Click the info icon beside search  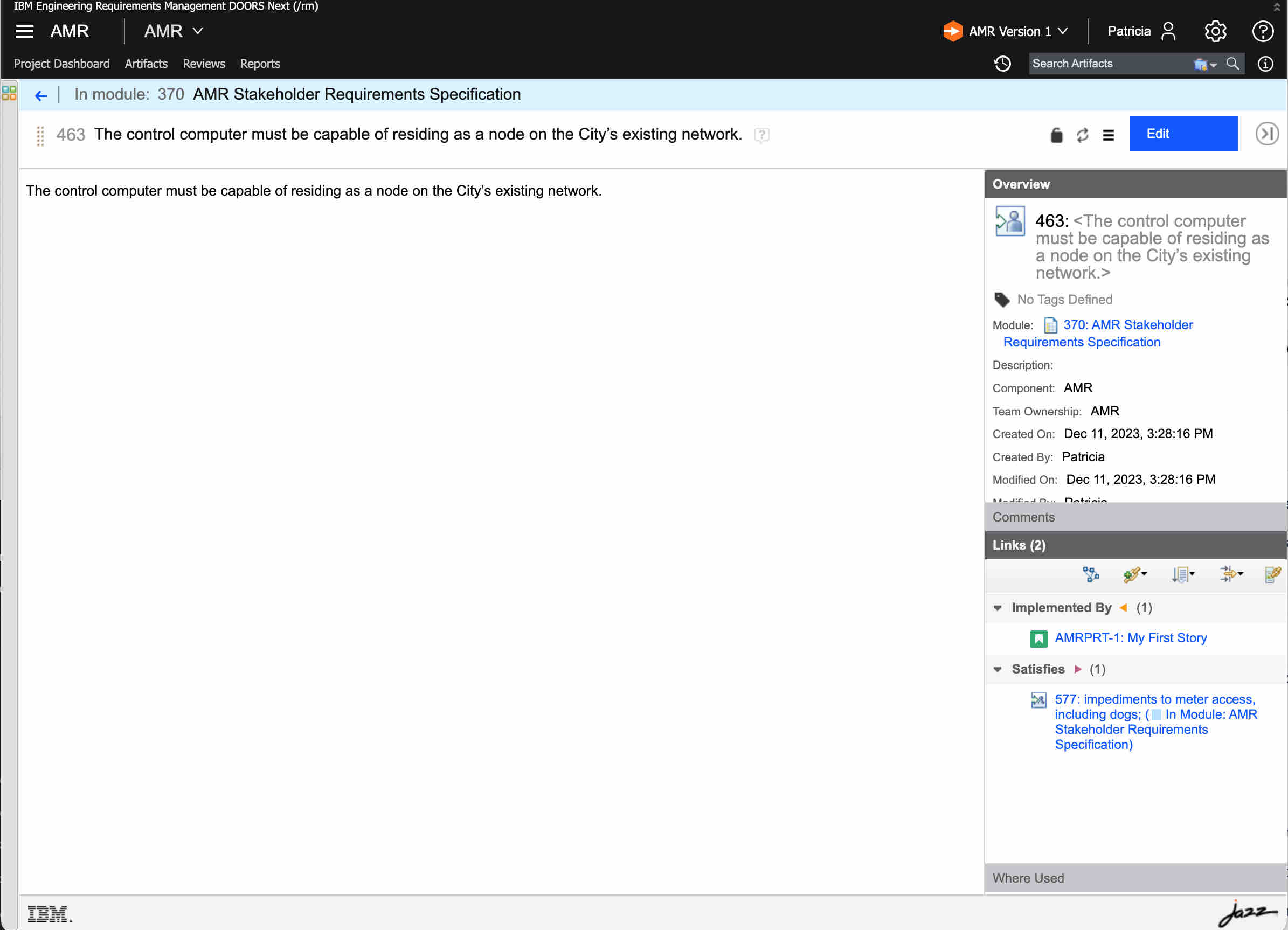pos(1265,64)
